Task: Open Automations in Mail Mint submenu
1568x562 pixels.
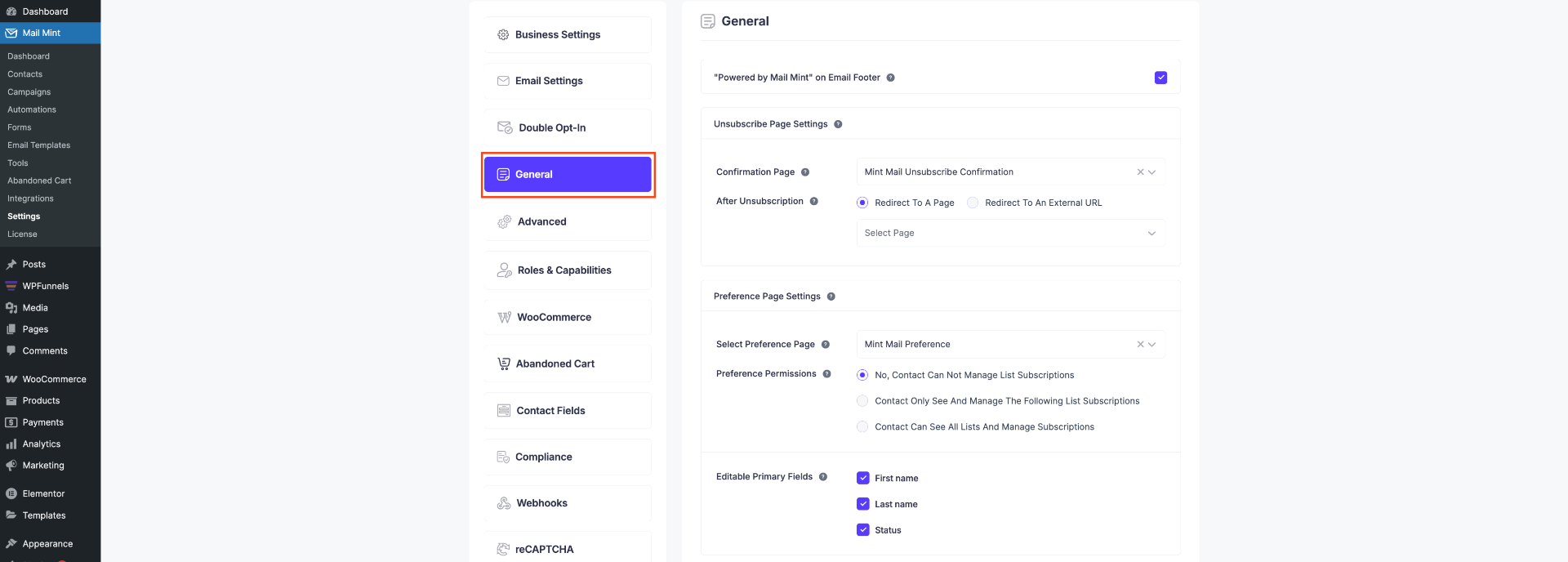Action: tap(32, 109)
